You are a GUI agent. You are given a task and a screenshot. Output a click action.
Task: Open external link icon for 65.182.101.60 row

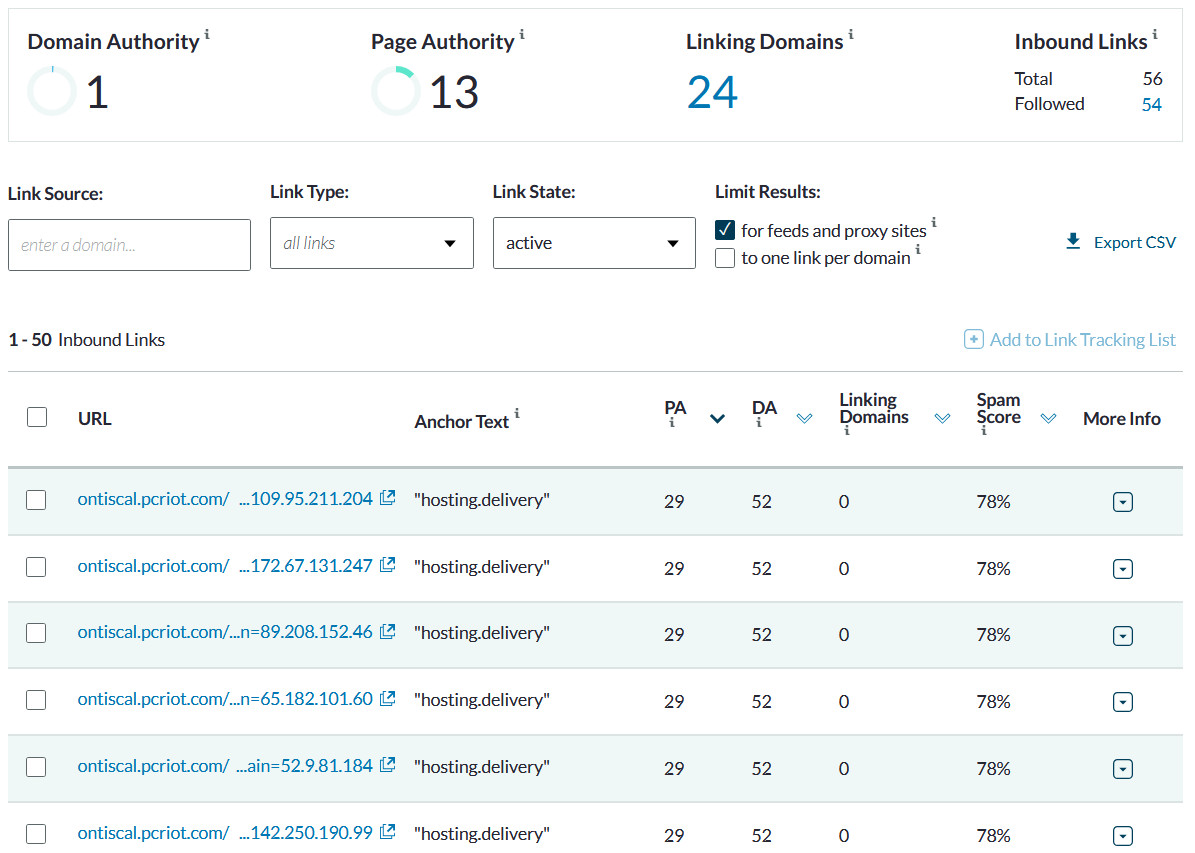pos(387,698)
